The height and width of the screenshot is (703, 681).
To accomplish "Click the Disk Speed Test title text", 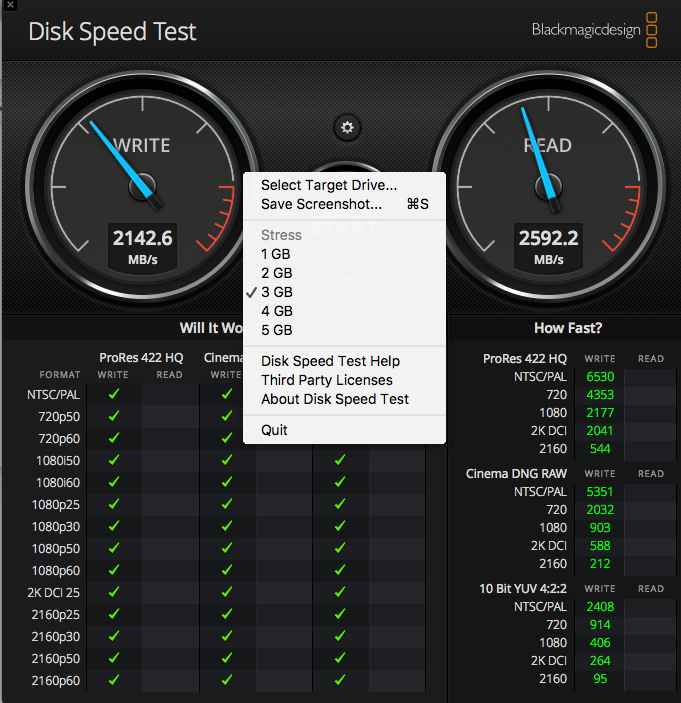I will pos(112,31).
